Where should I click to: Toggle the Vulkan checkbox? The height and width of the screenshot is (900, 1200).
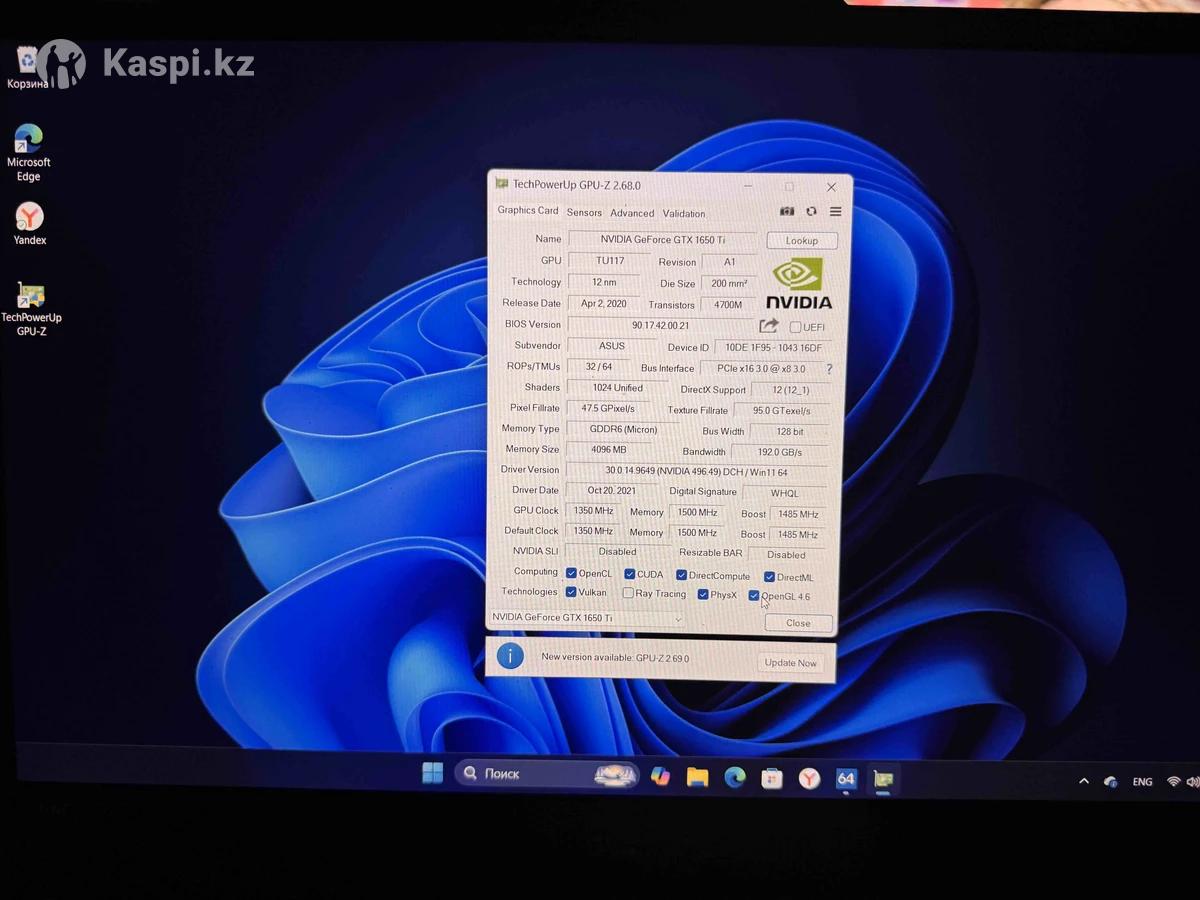point(571,592)
